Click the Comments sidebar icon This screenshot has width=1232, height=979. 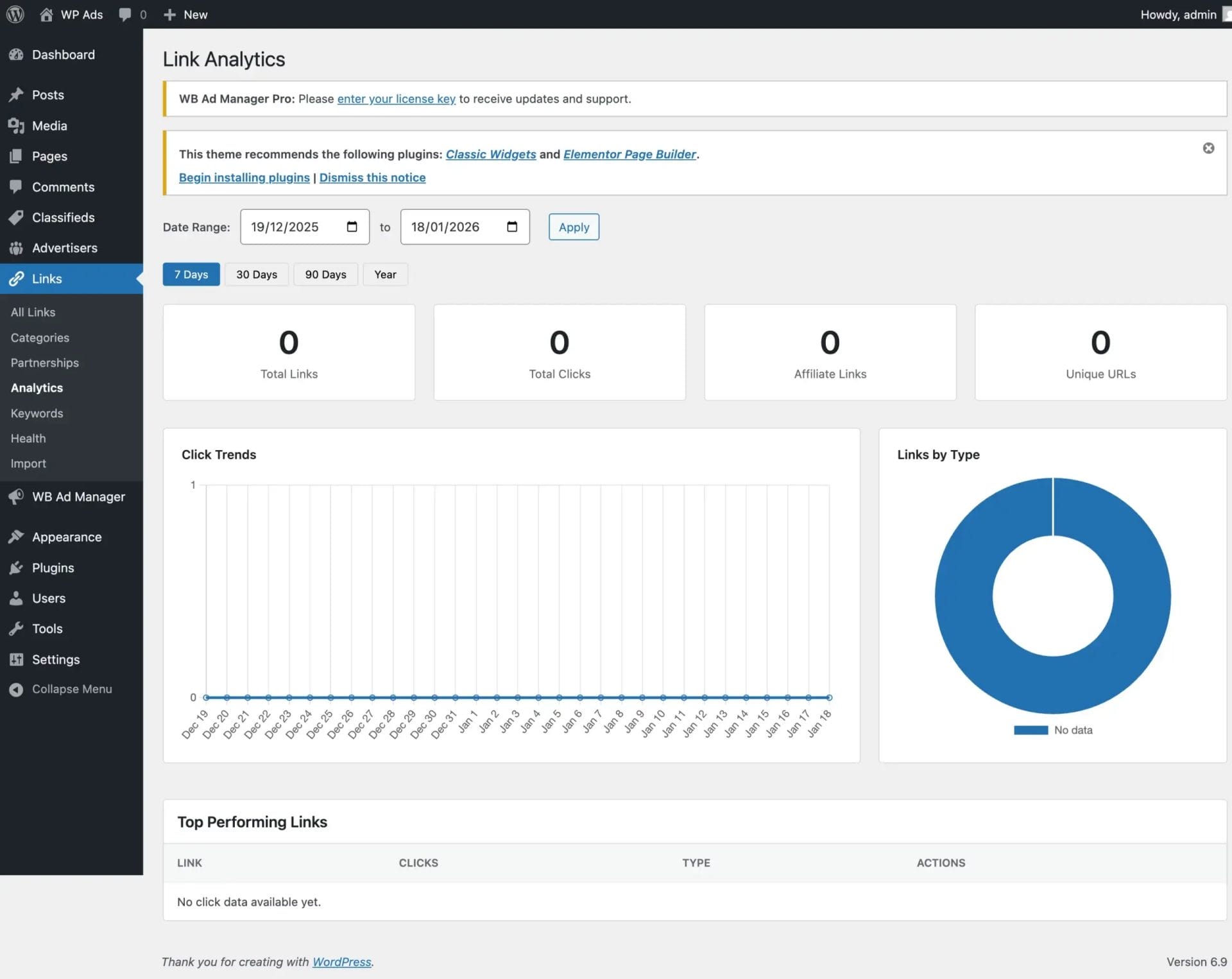point(16,187)
